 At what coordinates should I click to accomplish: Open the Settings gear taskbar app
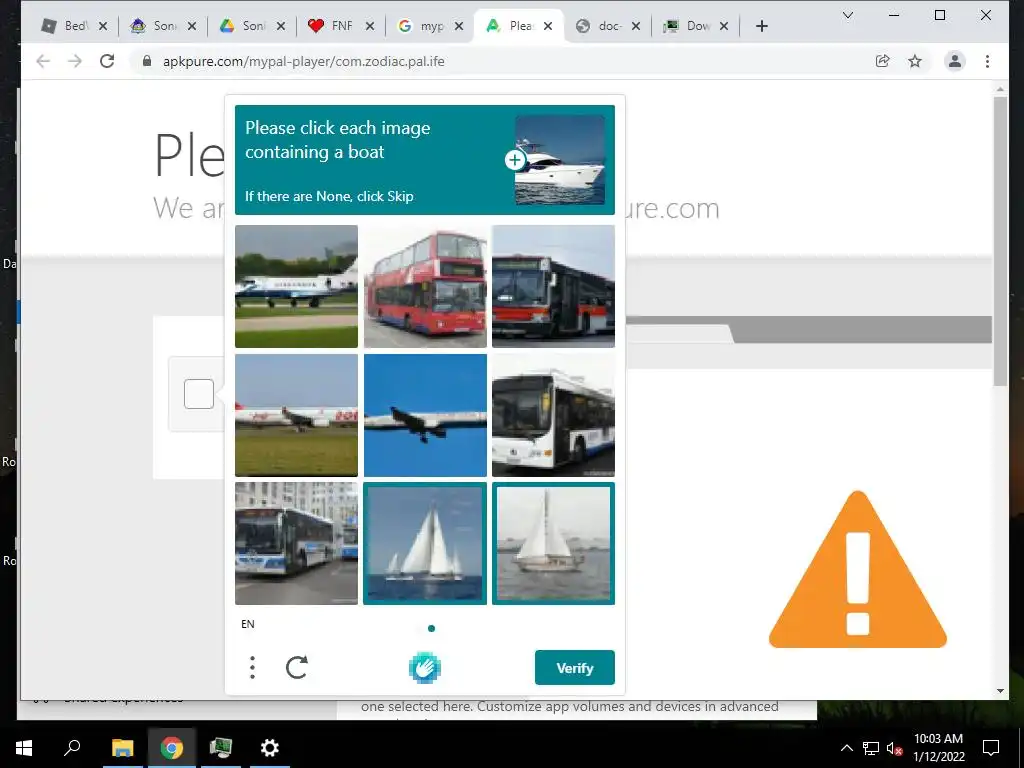269,748
